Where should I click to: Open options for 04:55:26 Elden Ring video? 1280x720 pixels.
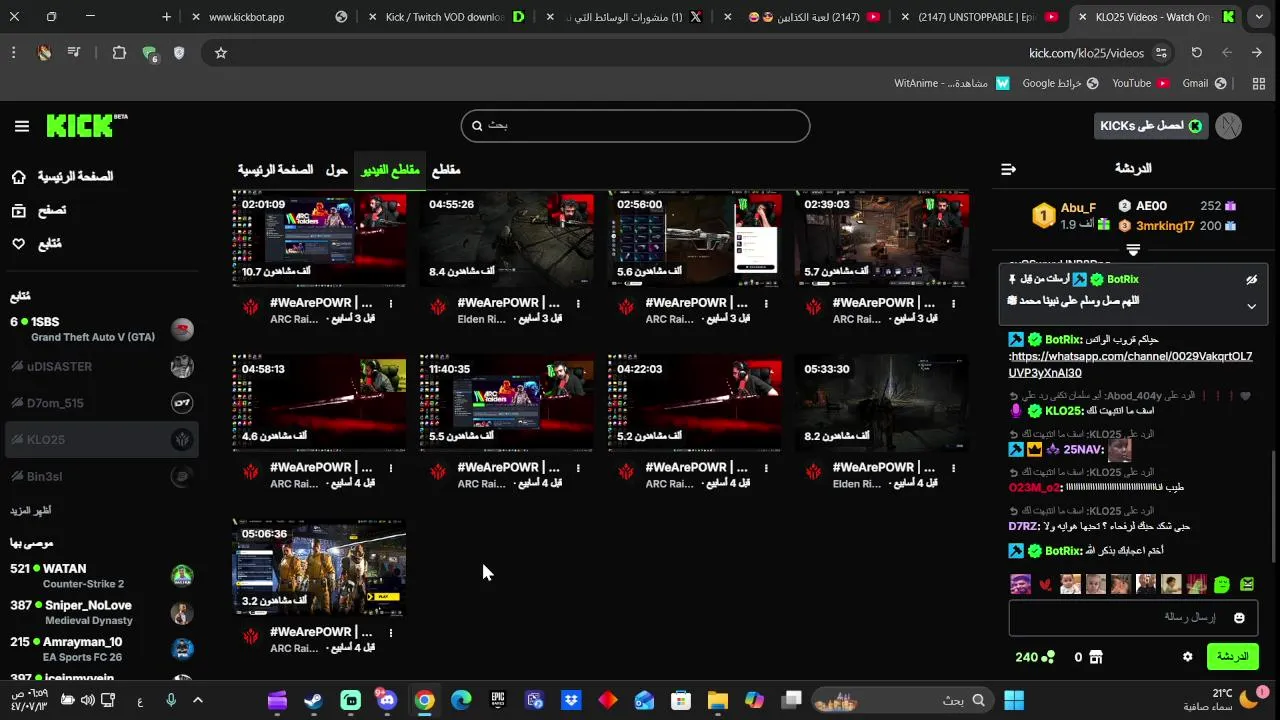(x=579, y=303)
